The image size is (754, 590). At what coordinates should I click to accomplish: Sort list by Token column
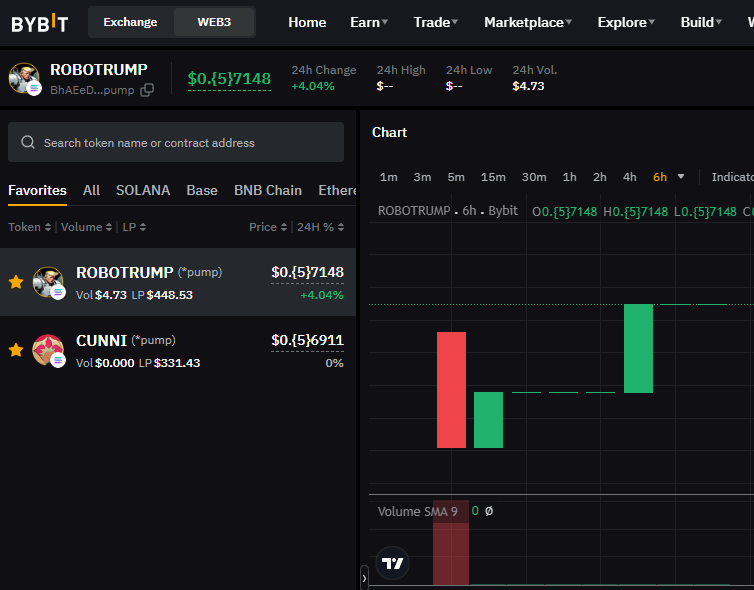[x=29, y=227]
